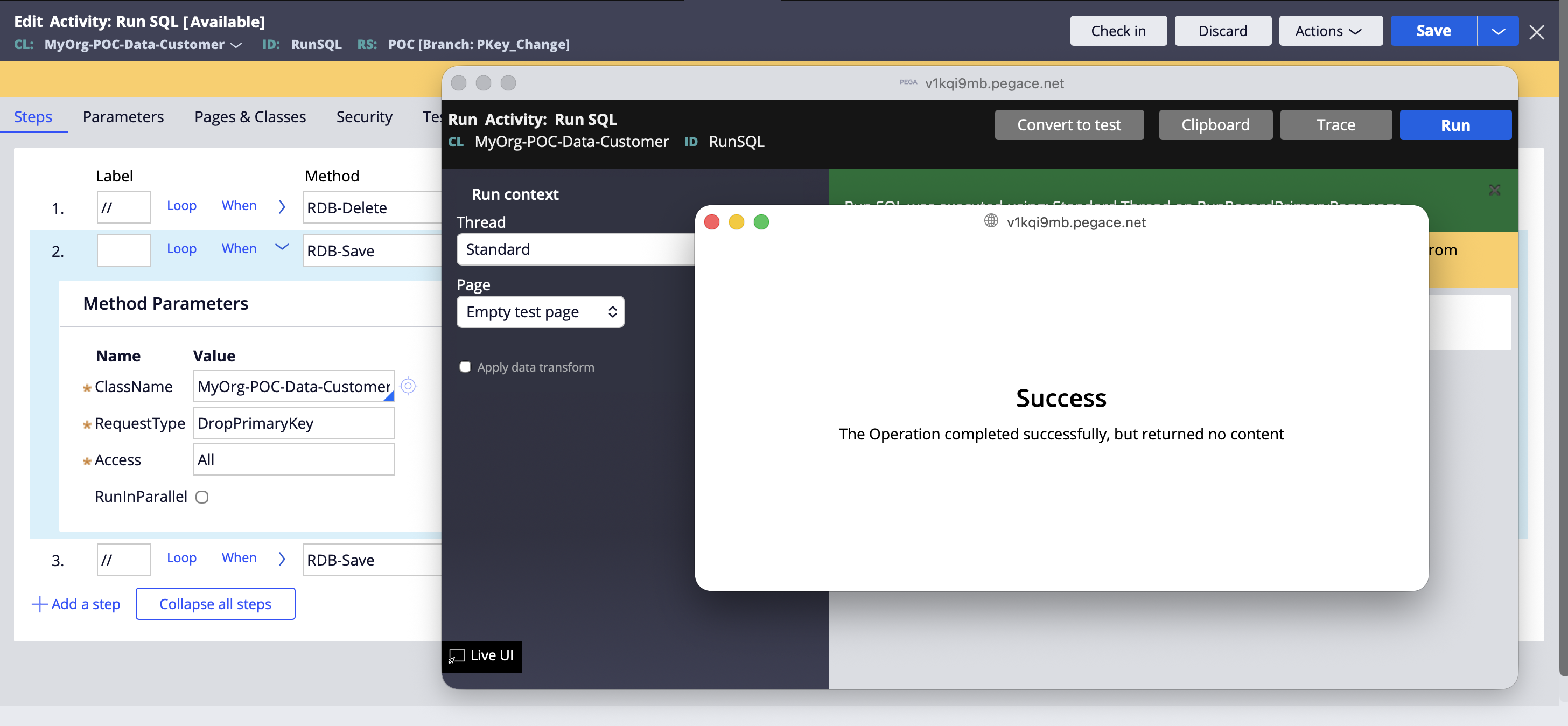Open the Security tab
Screen dimensions: 1568x726
point(364,116)
